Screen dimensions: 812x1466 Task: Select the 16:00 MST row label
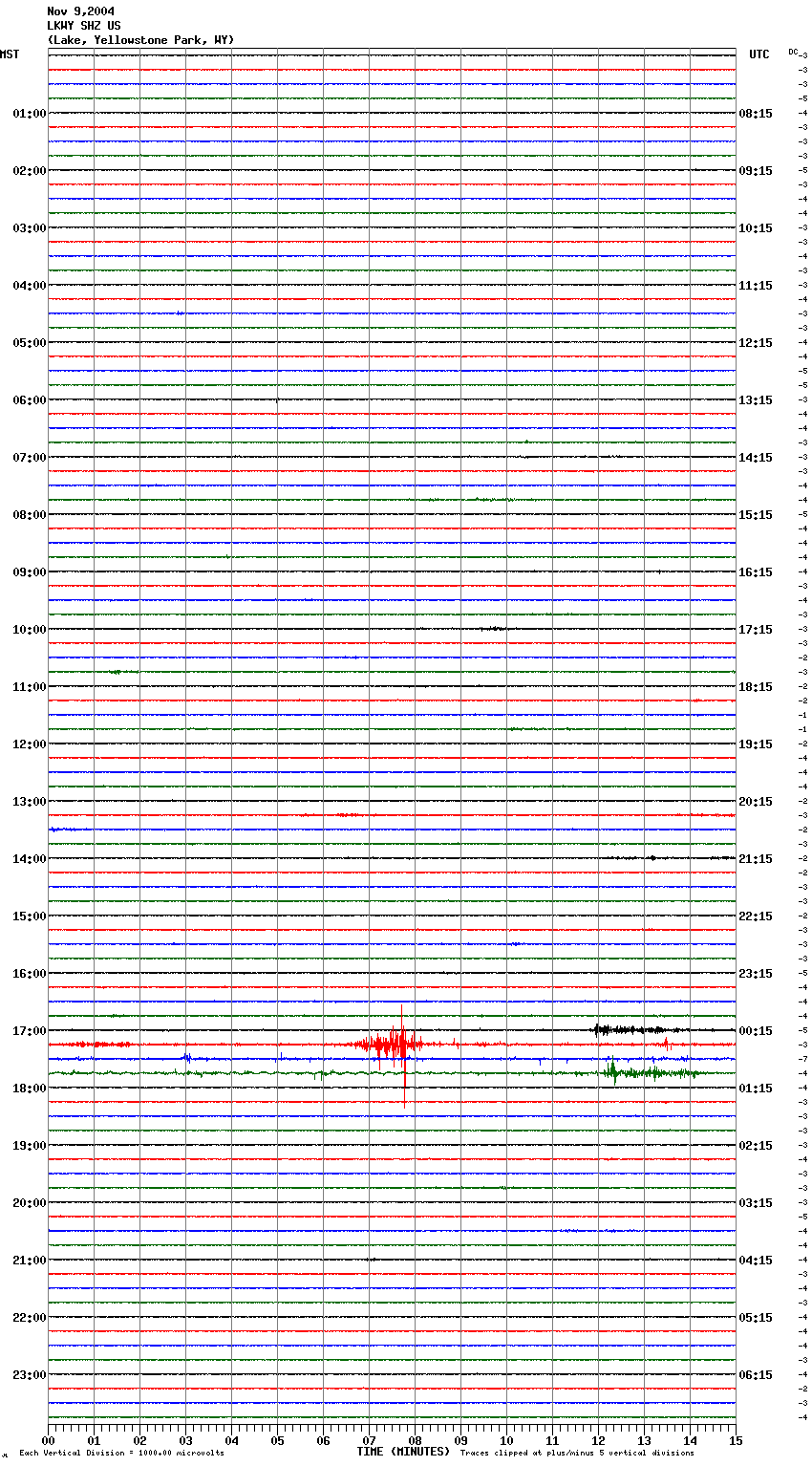click(x=29, y=974)
